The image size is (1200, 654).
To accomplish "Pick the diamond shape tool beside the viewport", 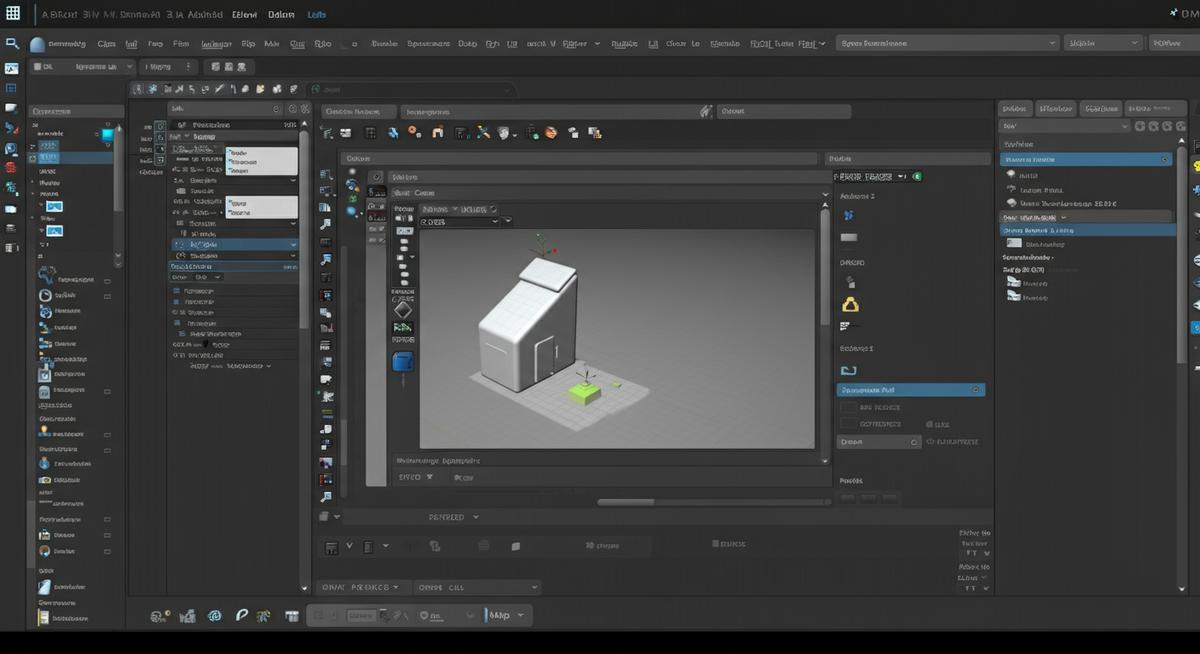I will pos(402,311).
